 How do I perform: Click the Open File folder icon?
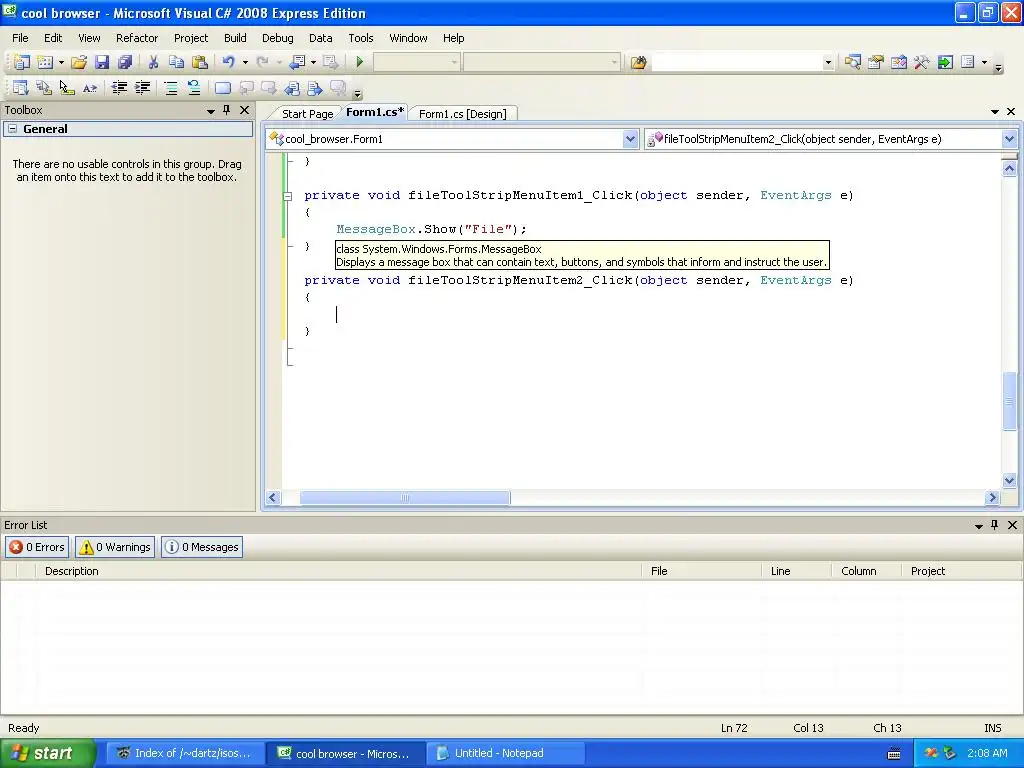79,62
